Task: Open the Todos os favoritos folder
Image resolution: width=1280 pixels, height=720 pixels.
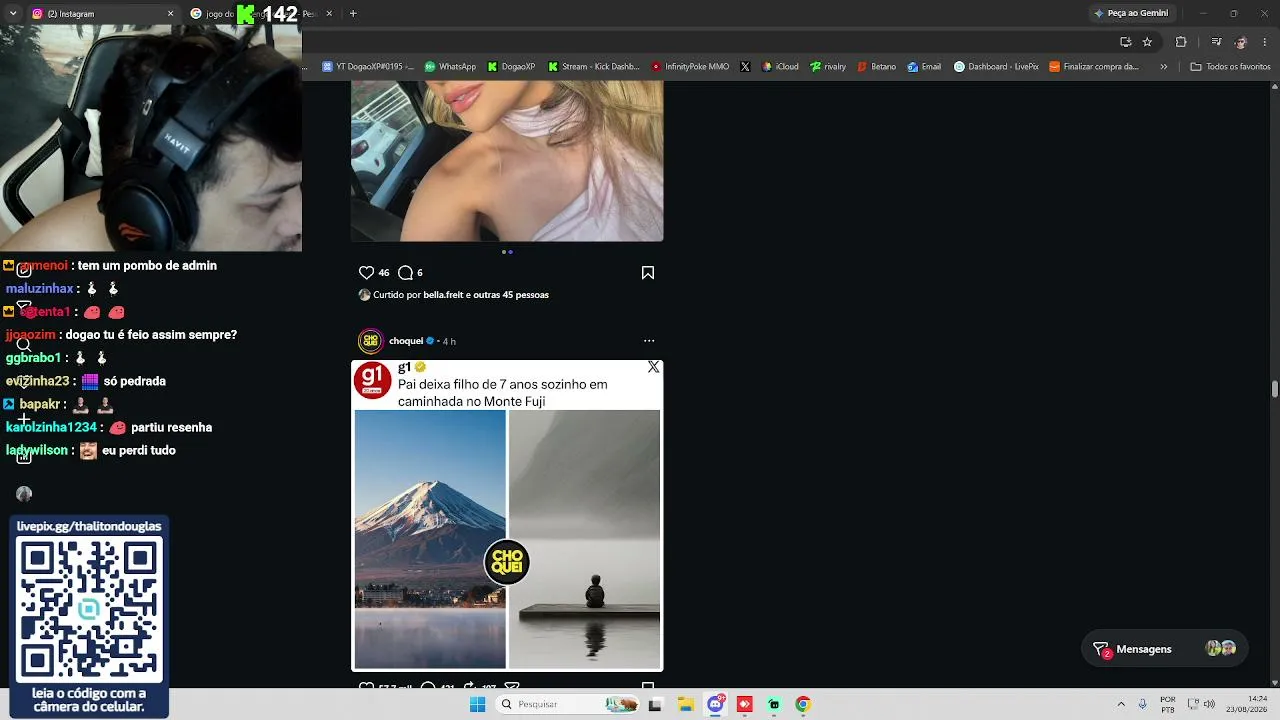Action: (1230, 67)
